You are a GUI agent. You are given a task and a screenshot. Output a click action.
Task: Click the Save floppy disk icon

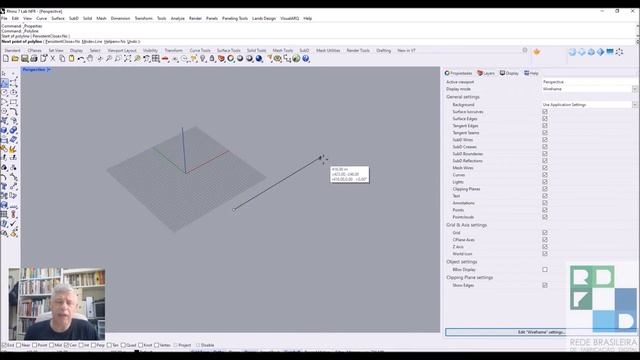click(24, 59)
